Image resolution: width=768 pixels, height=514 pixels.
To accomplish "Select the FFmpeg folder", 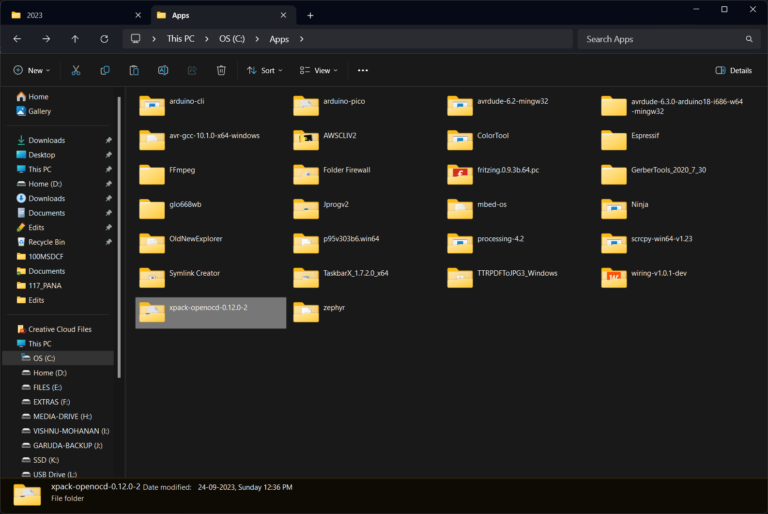I will pos(182,170).
